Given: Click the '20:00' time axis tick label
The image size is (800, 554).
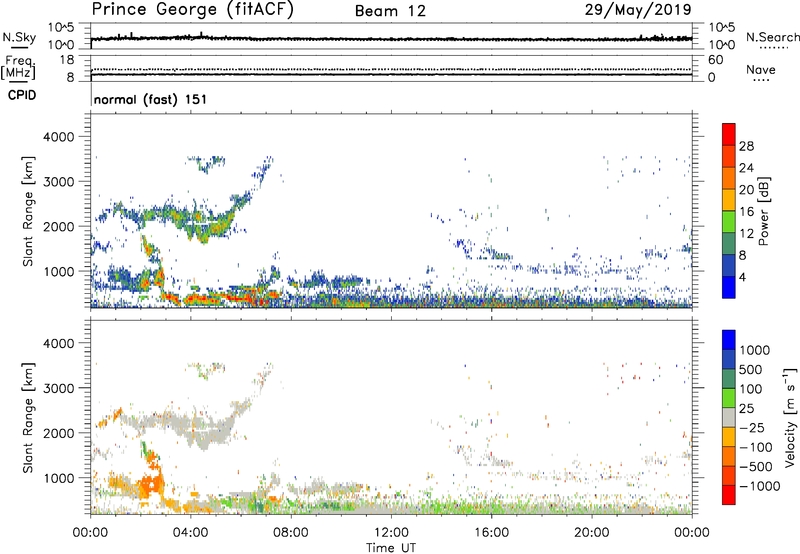Looking at the screenshot, I should pyautogui.click(x=591, y=533).
